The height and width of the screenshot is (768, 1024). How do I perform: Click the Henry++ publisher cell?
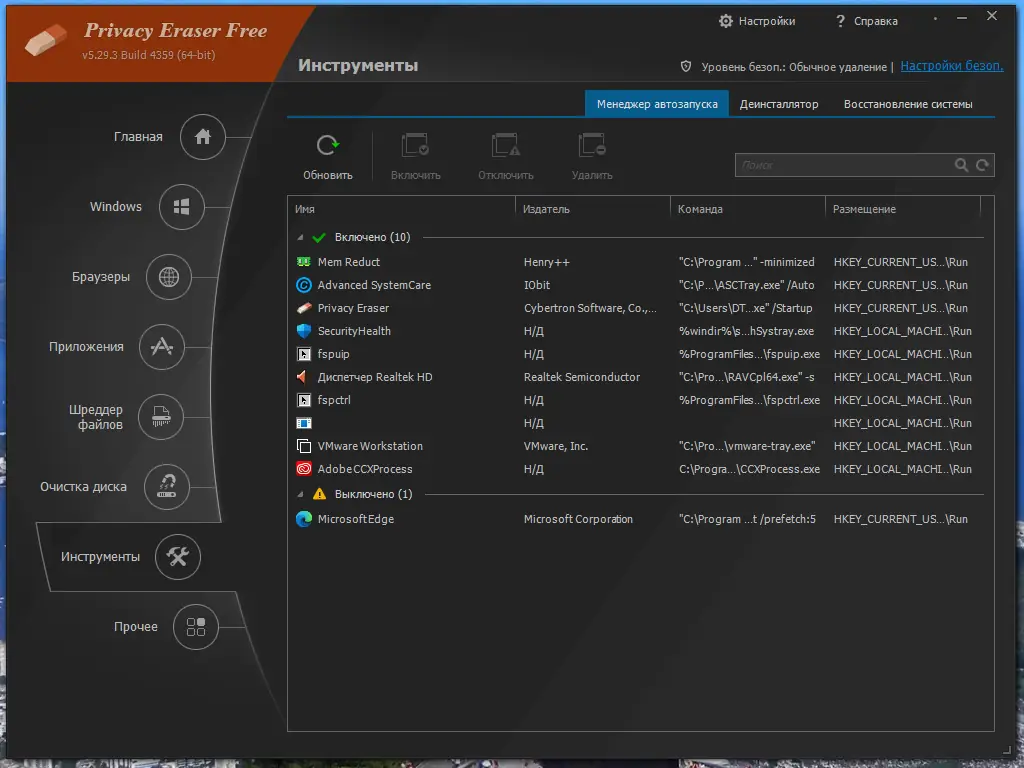coord(547,262)
